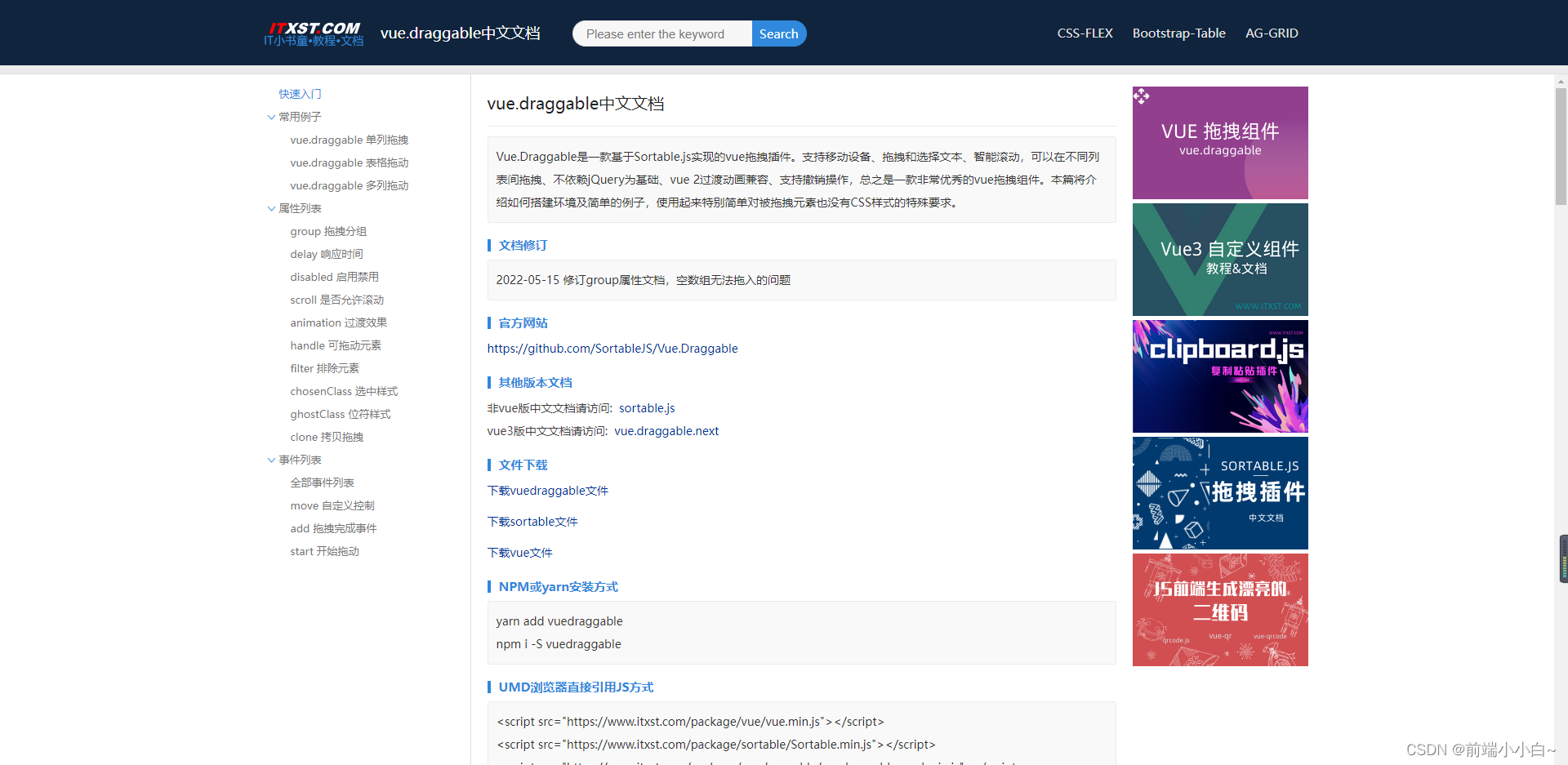Open the SORTABLE.JS 拖拽插件 banner
Viewport: 1568px width, 765px height.
[1219, 493]
